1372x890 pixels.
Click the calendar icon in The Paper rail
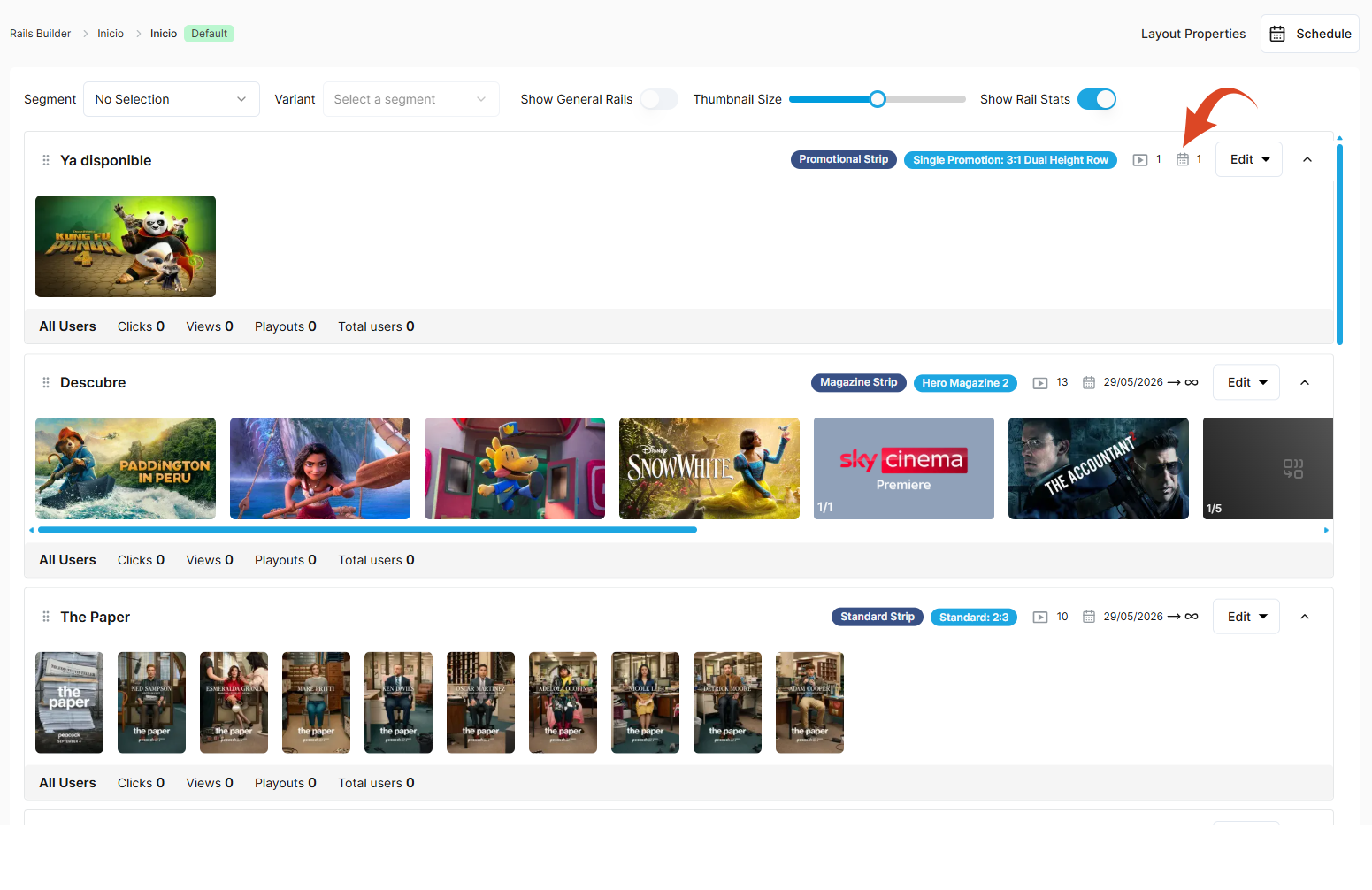point(1089,617)
